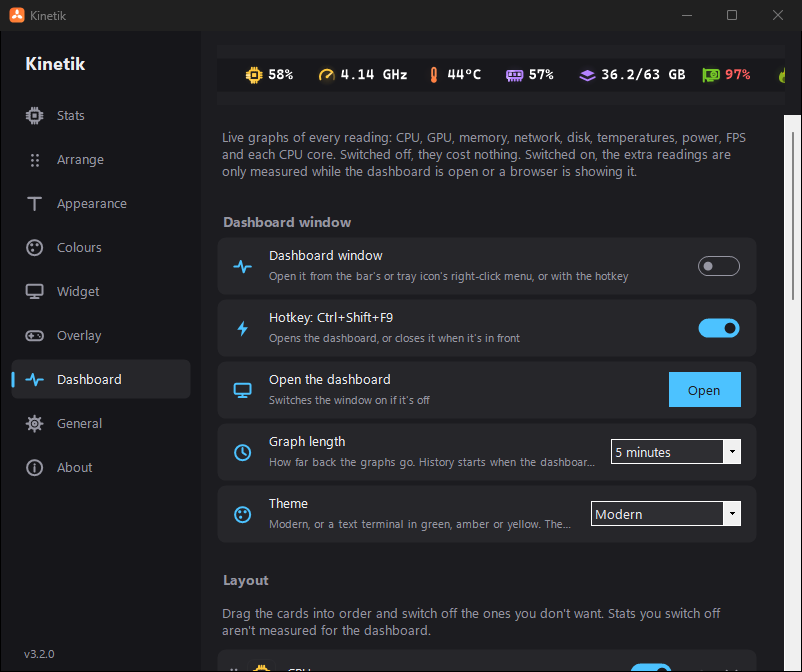Open the Arrange section
Viewport: 802px width, 672px height.
tap(101, 160)
